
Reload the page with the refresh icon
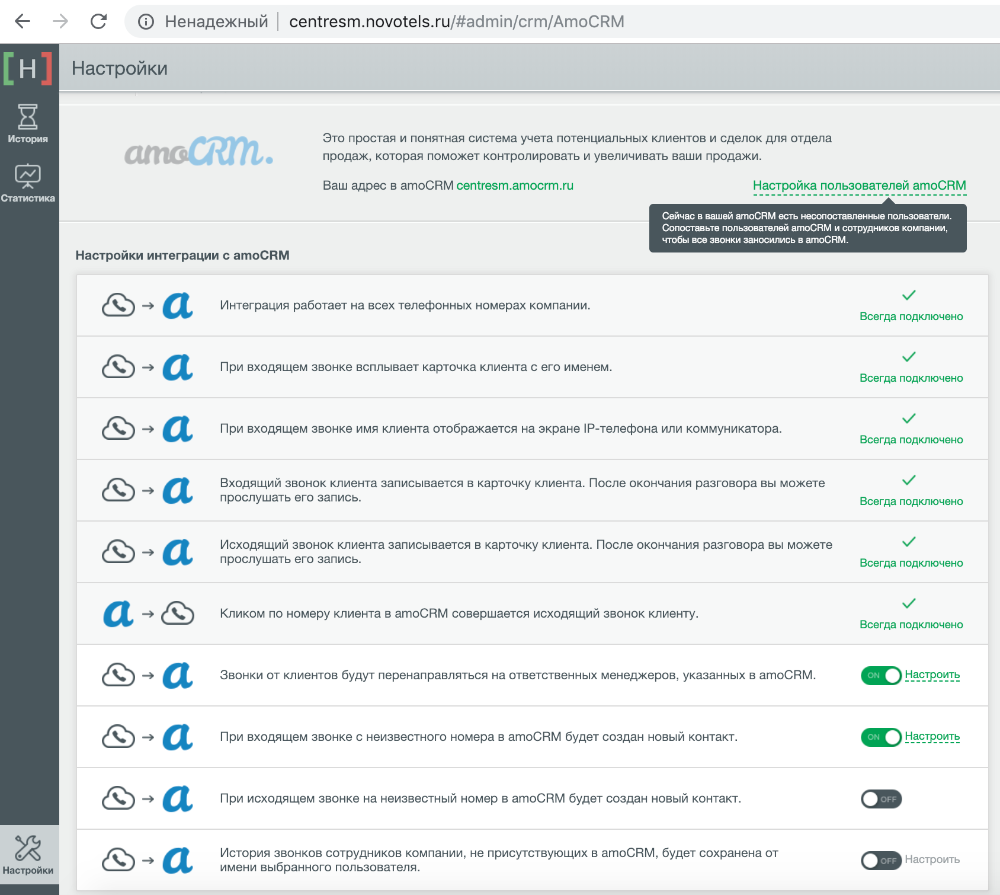click(x=98, y=22)
